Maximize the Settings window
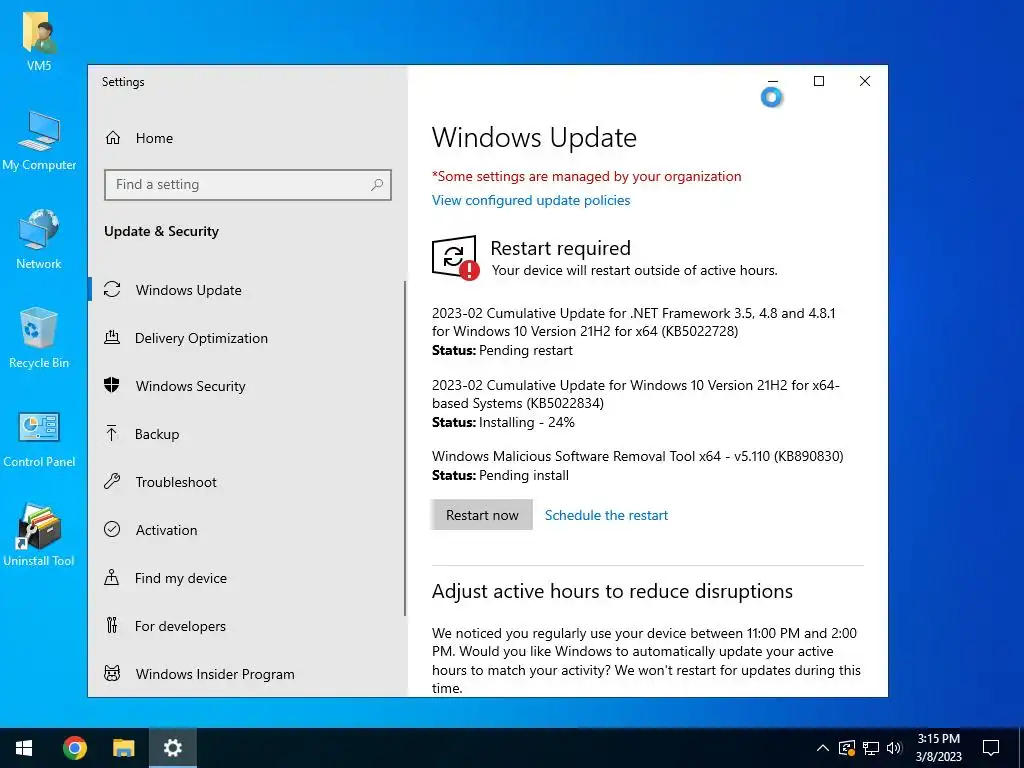Screen dimensions: 1024x768 coord(819,81)
